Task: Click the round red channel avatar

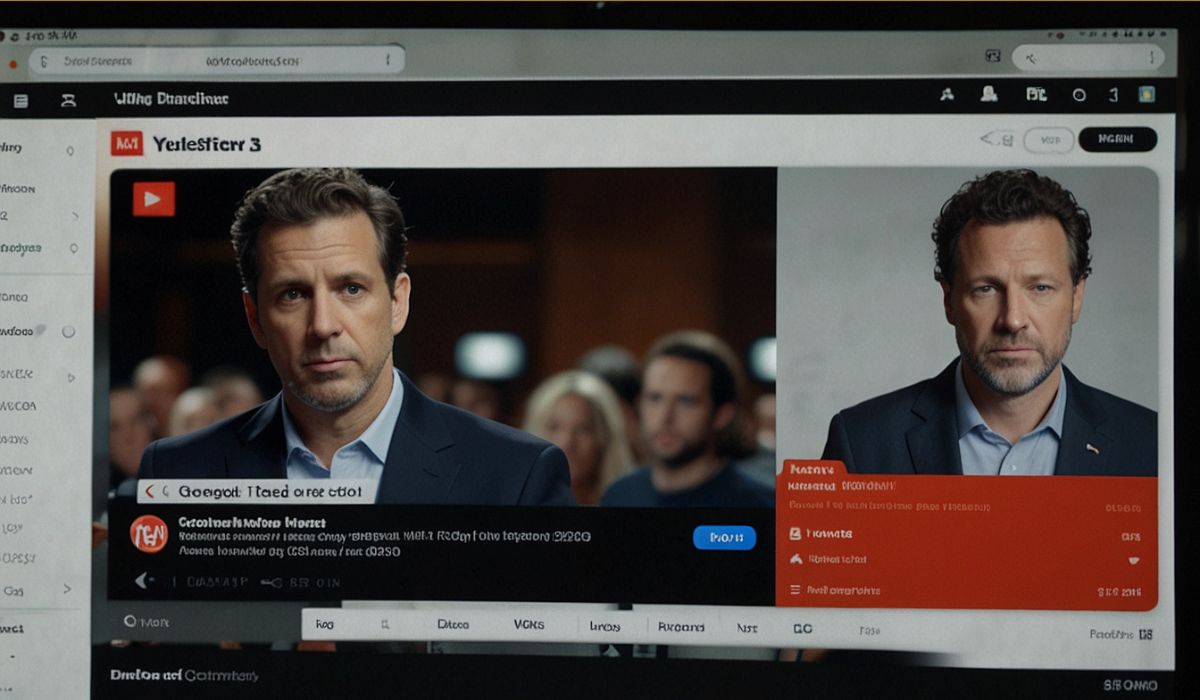Action: click(149, 534)
